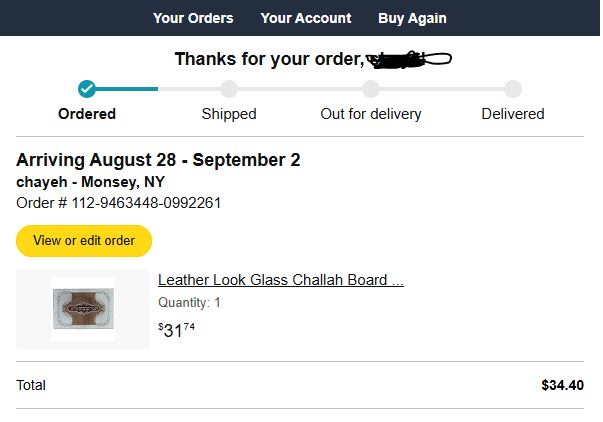603x422 pixels.
Task: Click the item price $31.74
Action: point(176,330)
